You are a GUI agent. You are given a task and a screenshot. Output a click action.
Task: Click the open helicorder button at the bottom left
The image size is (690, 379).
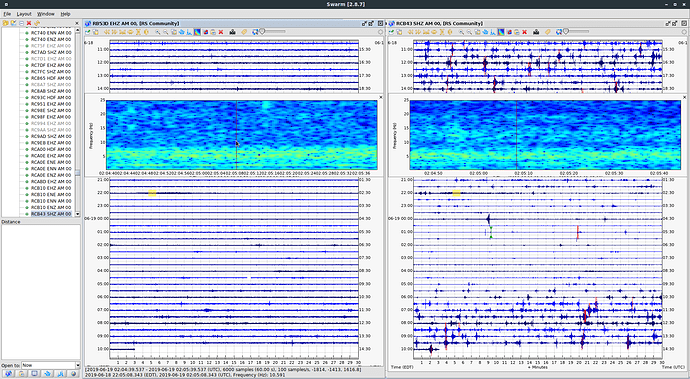pyautogui.click(x=8, y=374)
